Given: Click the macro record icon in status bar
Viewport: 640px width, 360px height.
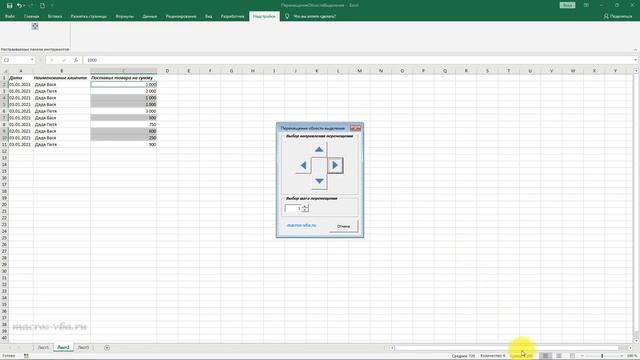Looking at the screenshot, I should [x=27, y=356].
